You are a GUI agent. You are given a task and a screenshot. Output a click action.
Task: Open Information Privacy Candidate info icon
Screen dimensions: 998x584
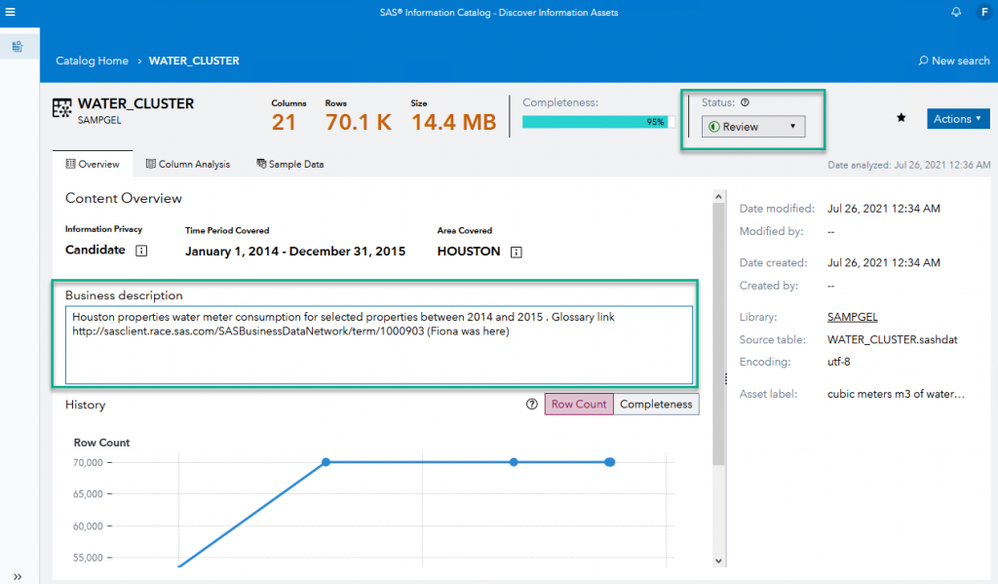click(141, 251)
